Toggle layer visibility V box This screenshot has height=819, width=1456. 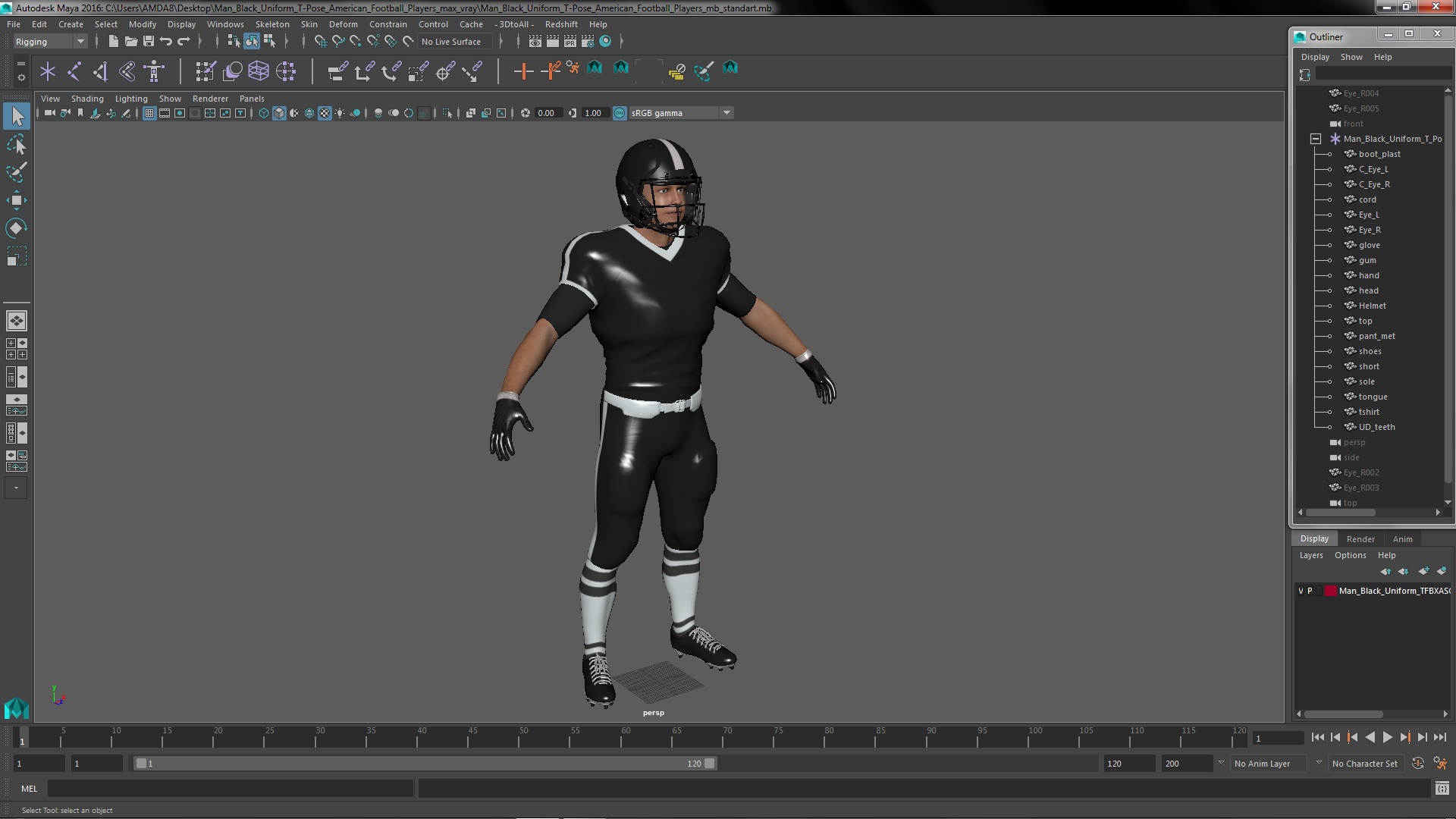(1301, 591)
